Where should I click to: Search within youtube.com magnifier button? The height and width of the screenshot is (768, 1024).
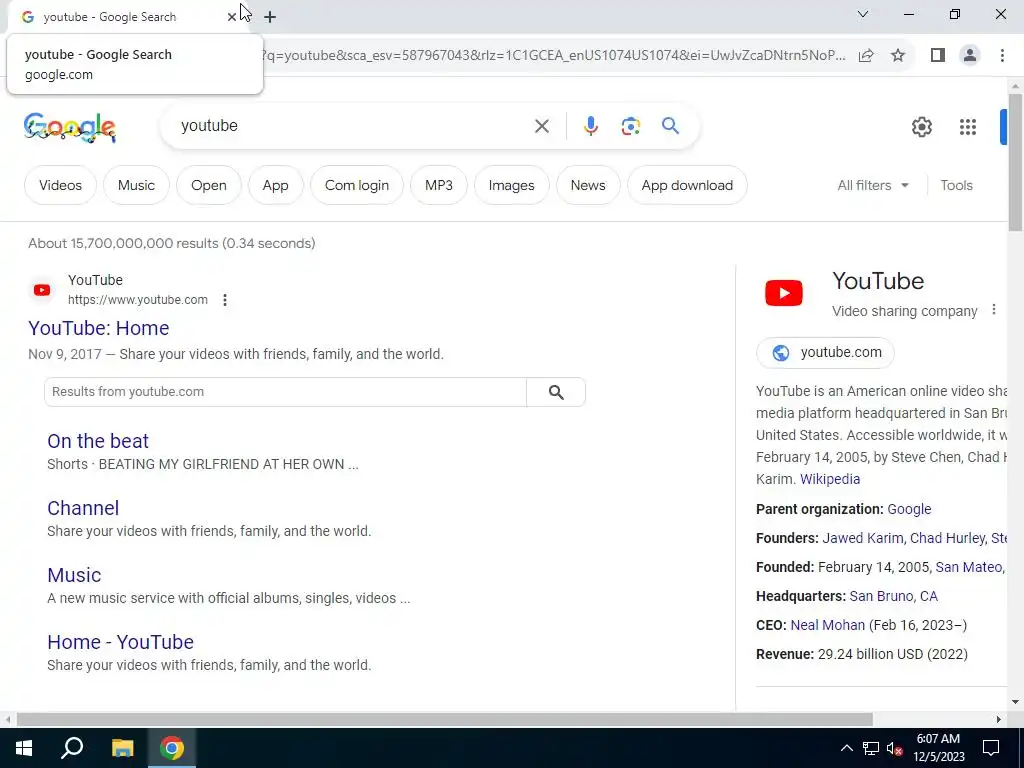click(556, 392)
